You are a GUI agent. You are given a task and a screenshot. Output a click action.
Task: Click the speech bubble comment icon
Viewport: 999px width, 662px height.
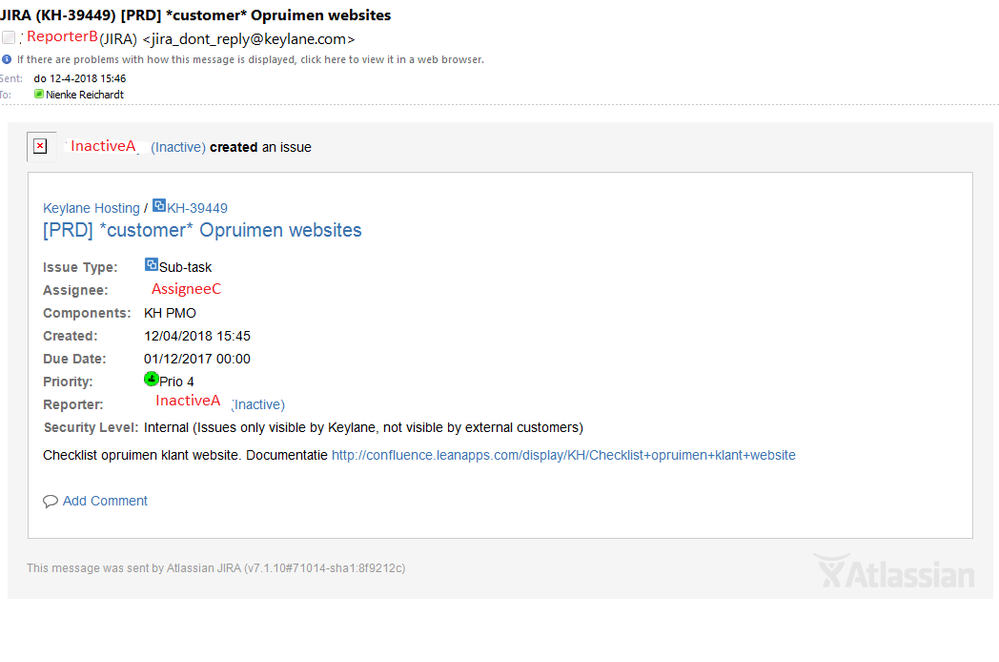click(50, 501)
